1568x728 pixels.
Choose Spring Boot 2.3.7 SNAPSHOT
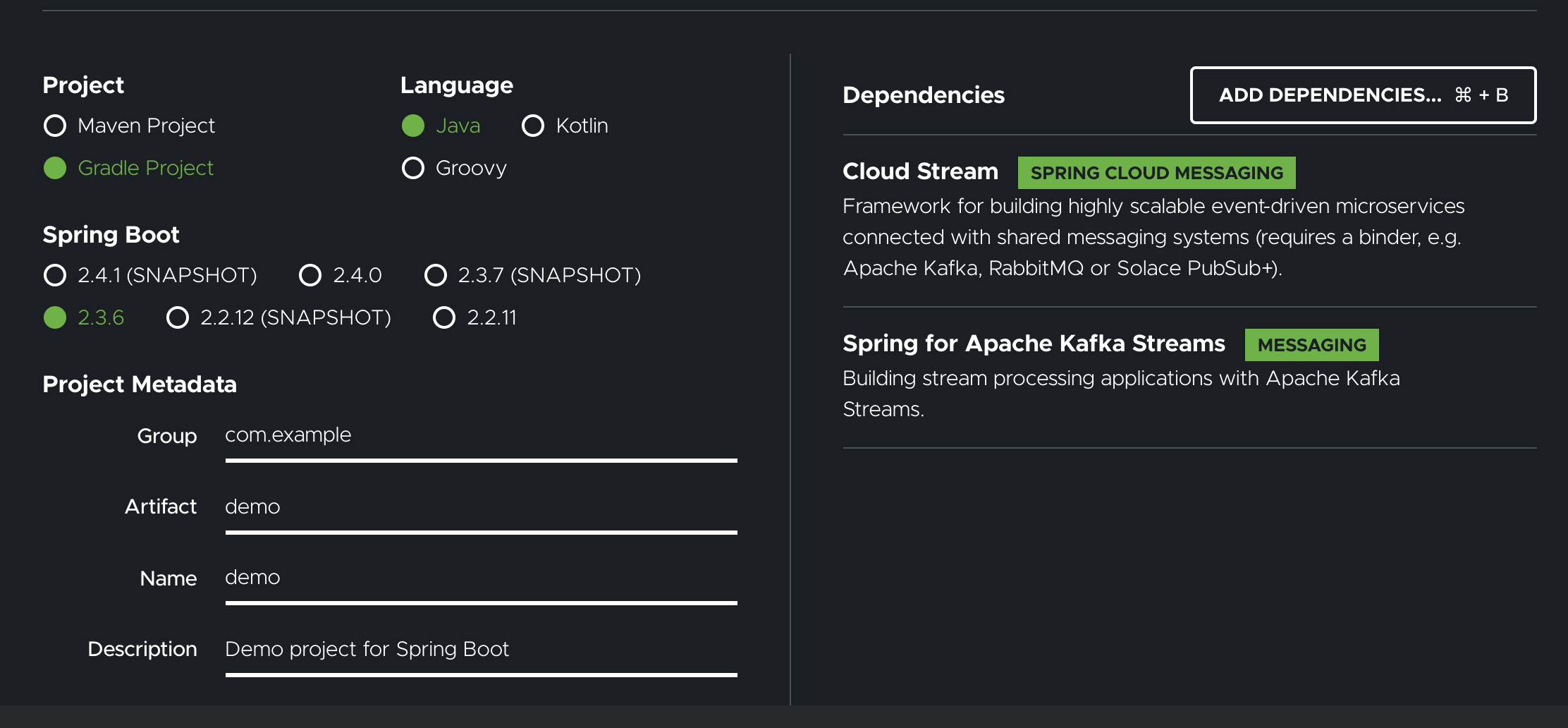coord(436,276)
